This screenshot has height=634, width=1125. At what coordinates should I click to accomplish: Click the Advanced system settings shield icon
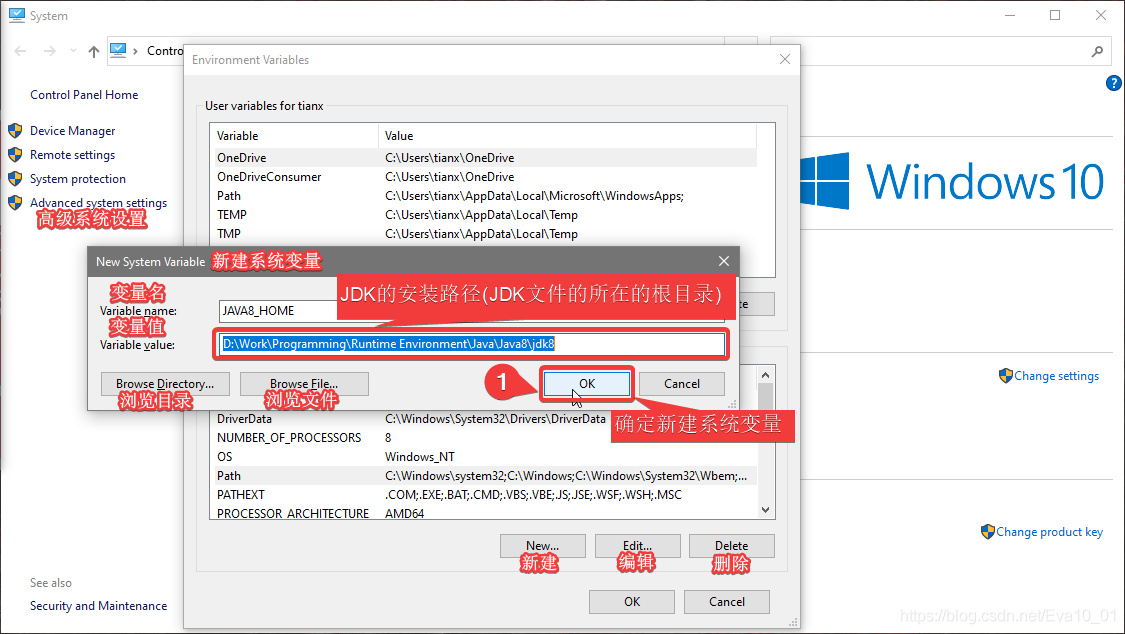15,202
